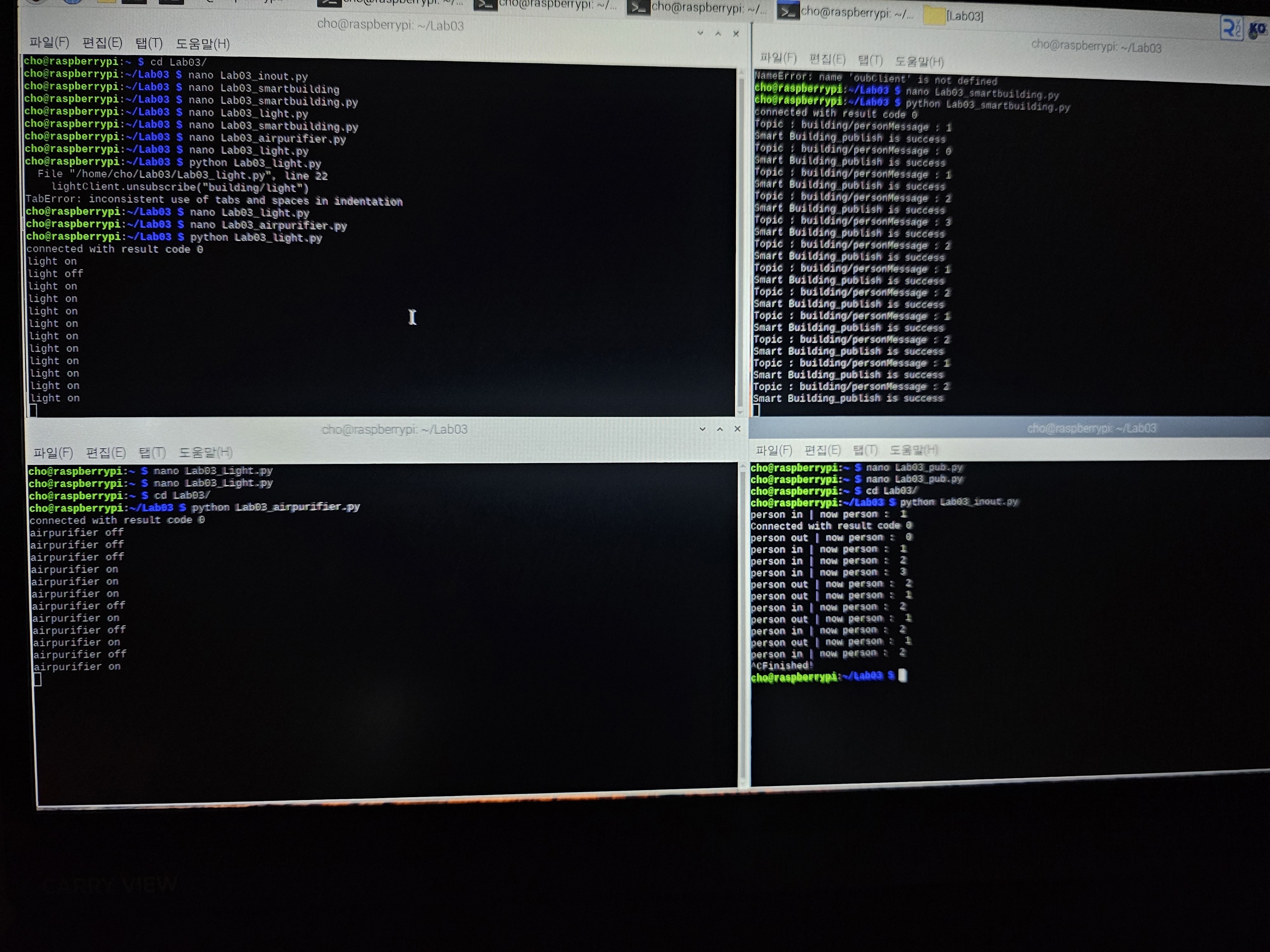Click the command prompt after ^CFinished!

(903, 676)
